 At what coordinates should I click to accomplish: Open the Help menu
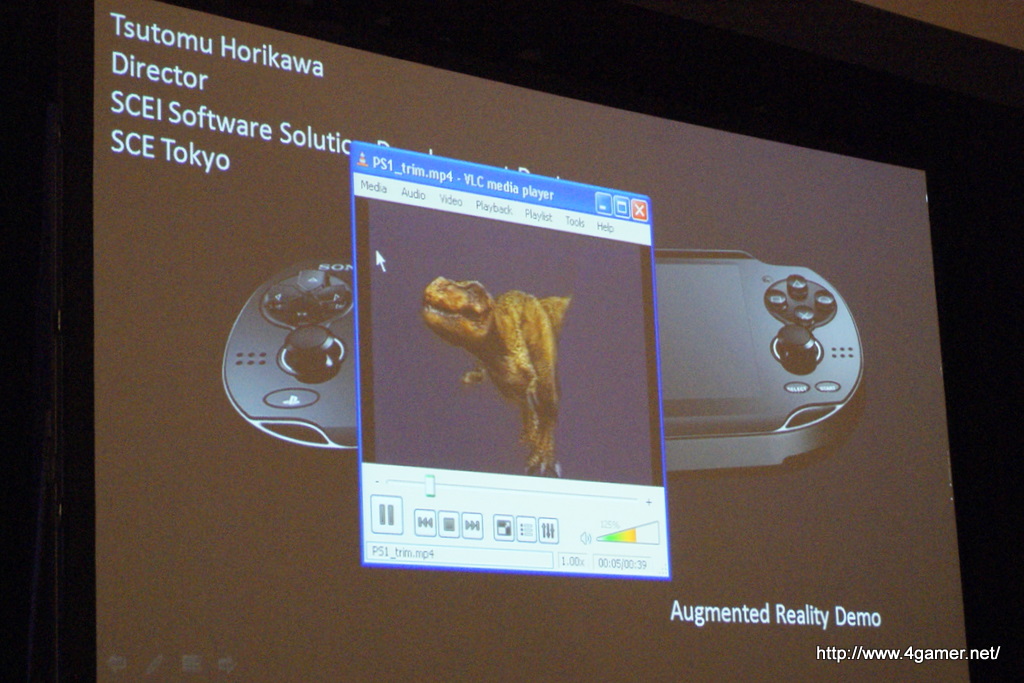pyautogui.click(x=605, y=227)
